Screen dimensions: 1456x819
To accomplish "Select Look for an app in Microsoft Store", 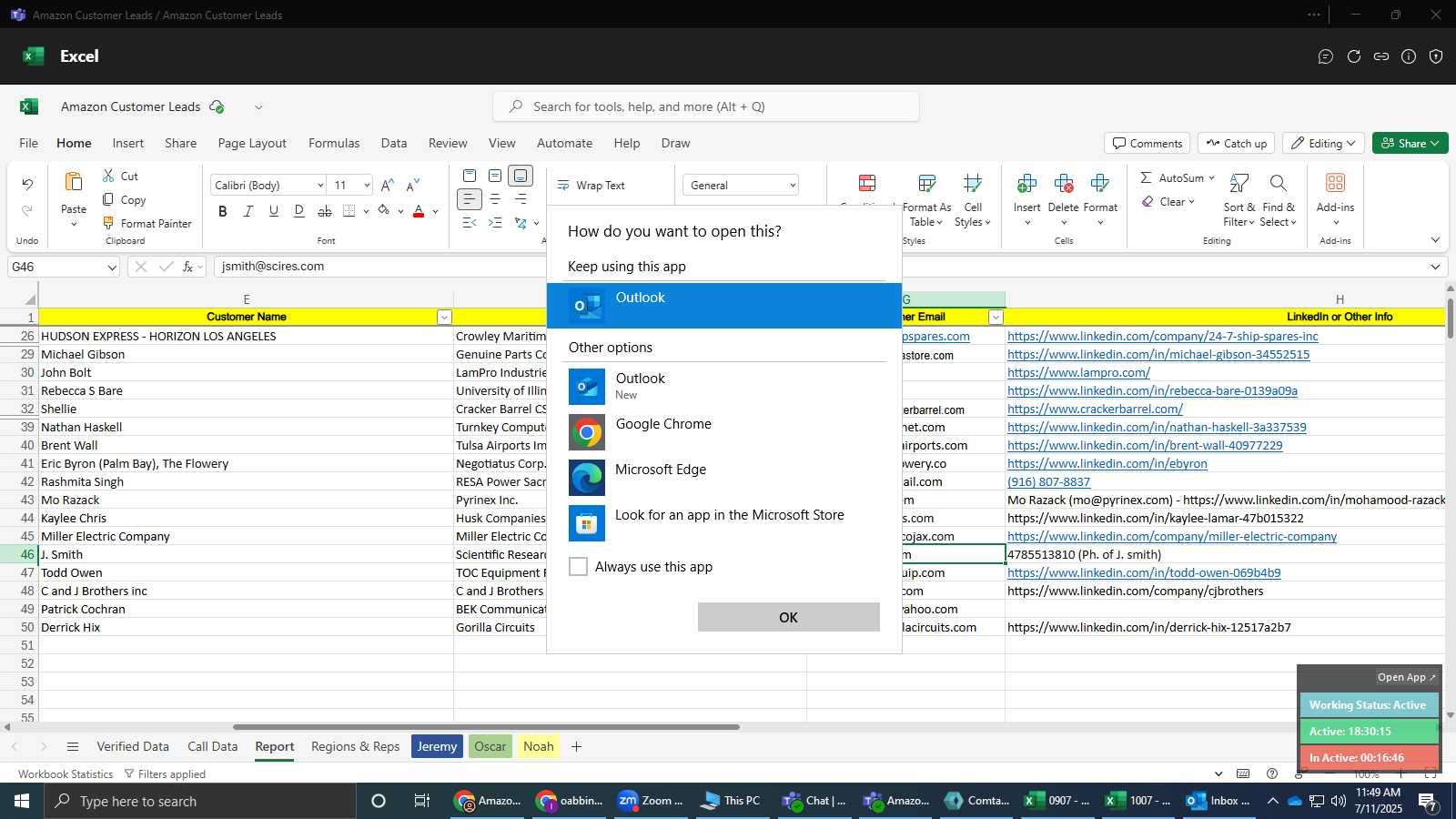I will pos(724,523).
